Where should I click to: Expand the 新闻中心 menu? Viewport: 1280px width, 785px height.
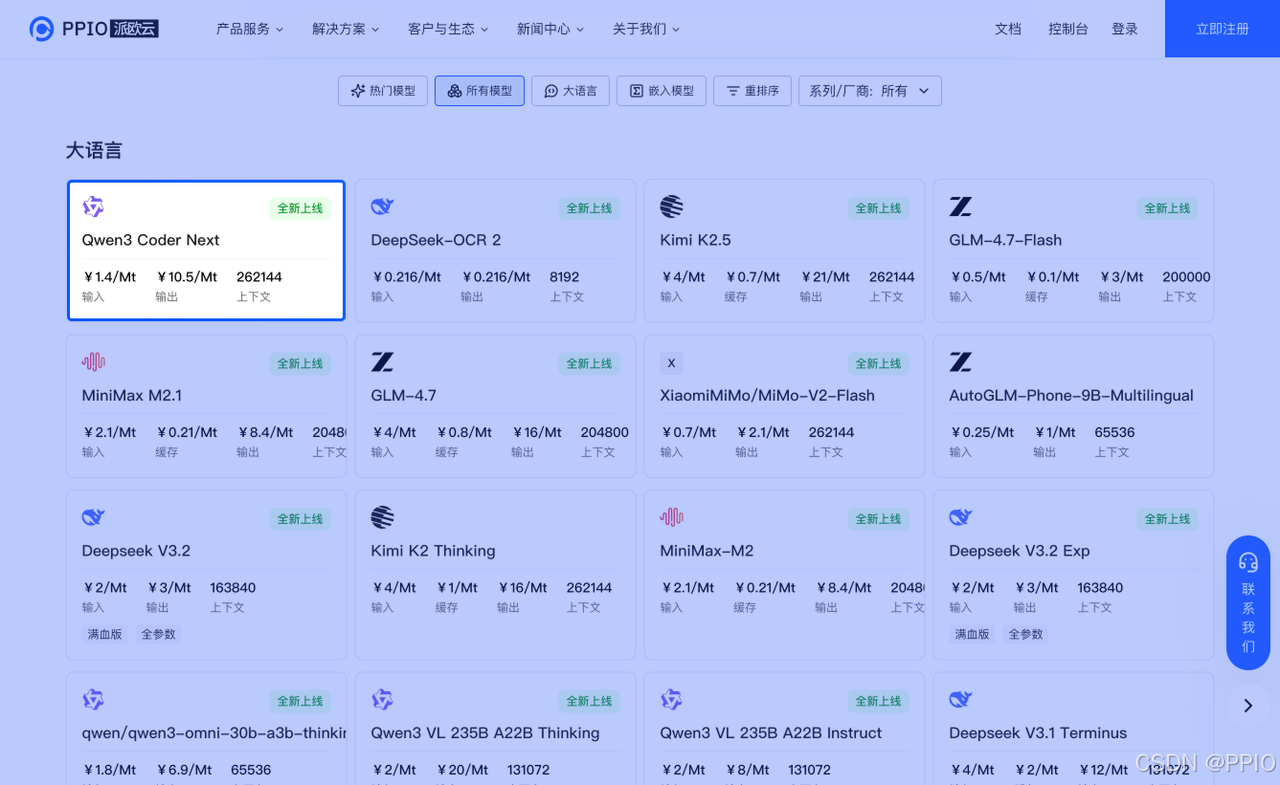point(550,29)
